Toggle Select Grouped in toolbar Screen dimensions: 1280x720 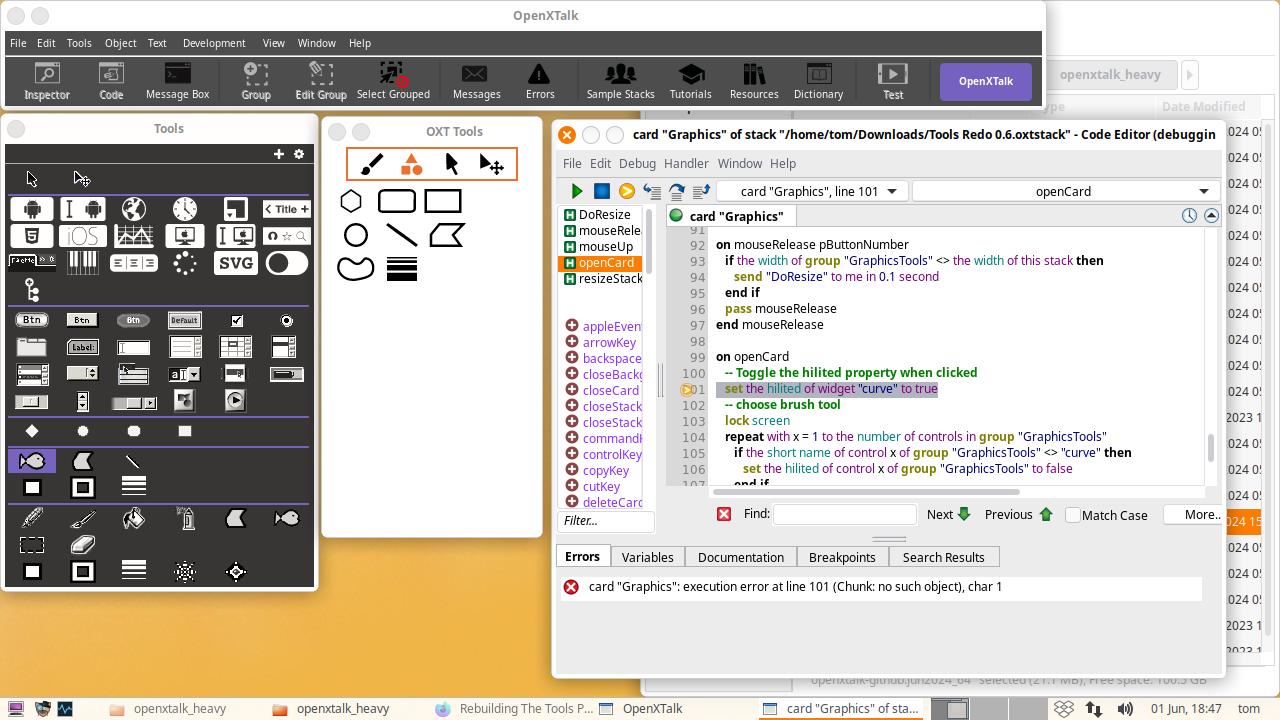point(393,81)
